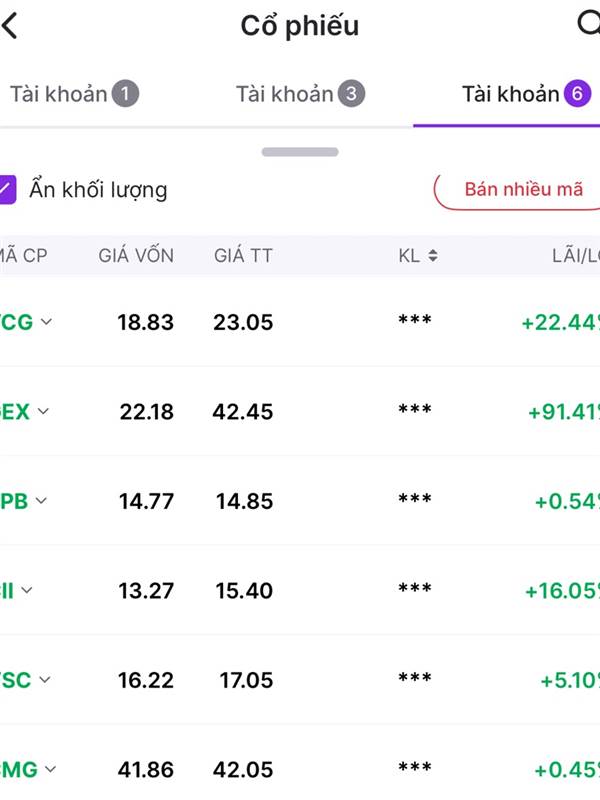Go back using the arrow icon

10,26
